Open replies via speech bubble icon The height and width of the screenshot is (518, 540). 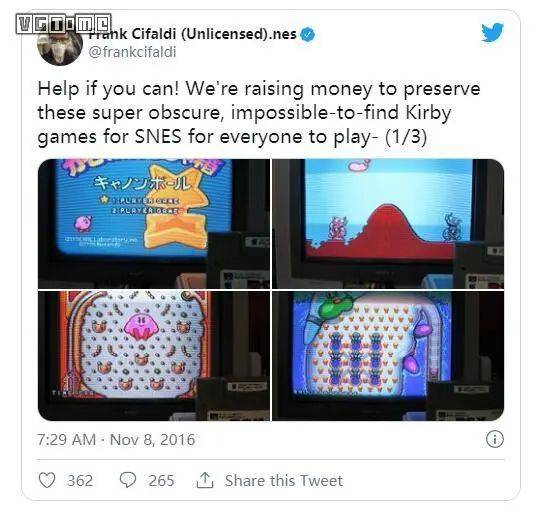128,480
